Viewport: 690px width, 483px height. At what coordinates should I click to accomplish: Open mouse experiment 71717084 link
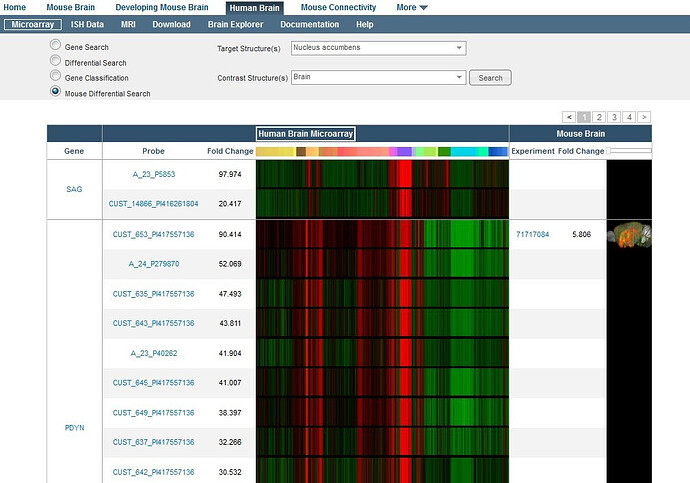pyautogui.click(x=532, y=234)
